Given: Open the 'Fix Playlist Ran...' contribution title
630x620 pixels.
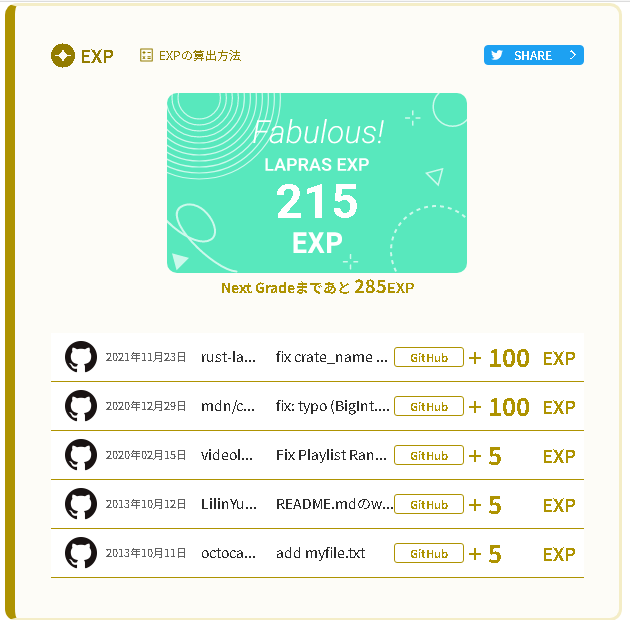Looking at the screenshot, I should (x=331, y=455).
